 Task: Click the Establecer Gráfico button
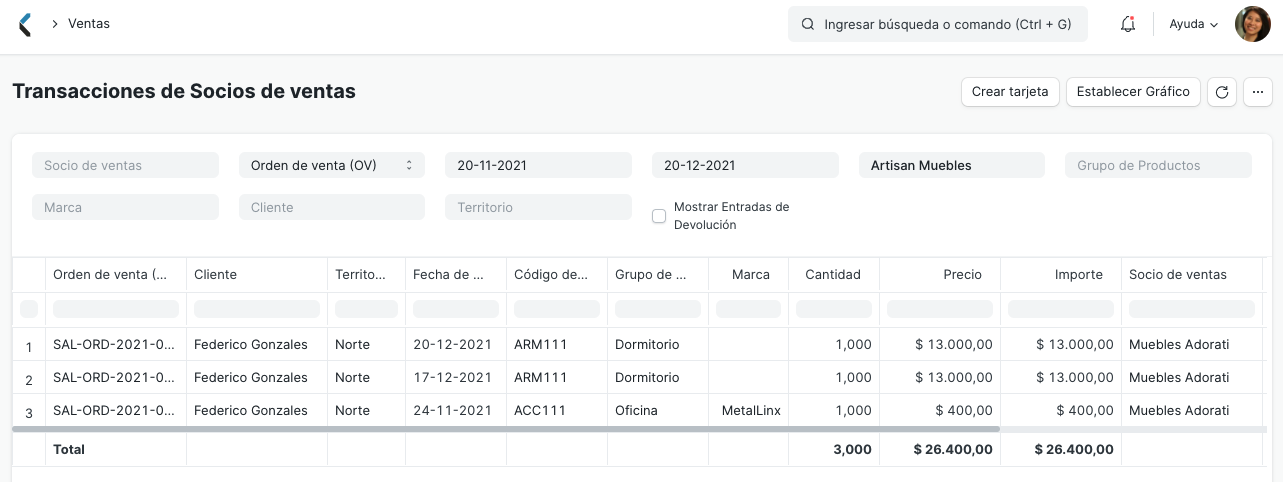(1133, 92)
